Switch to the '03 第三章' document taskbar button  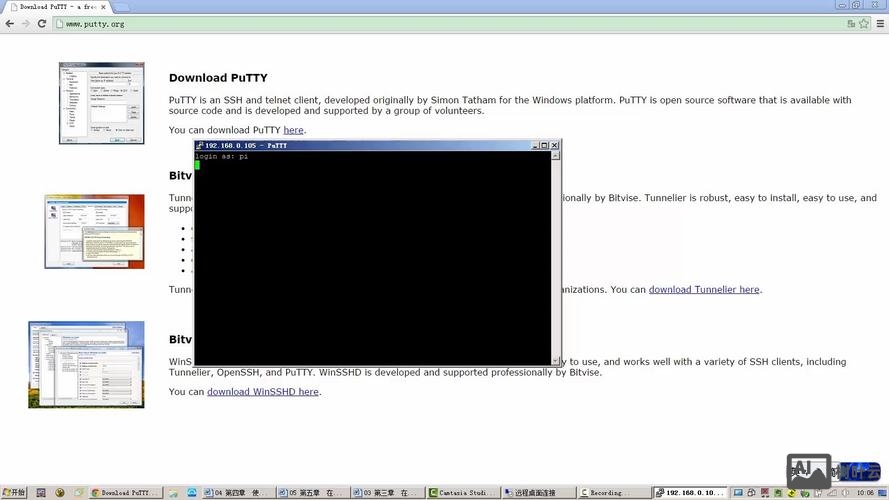tap(387, 493)
